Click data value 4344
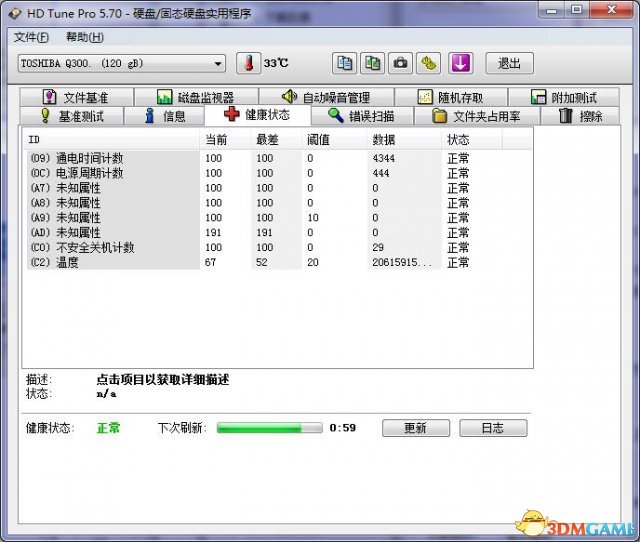Image resolution: width=640 pixels, height=542 pixels. click(383, 158)
